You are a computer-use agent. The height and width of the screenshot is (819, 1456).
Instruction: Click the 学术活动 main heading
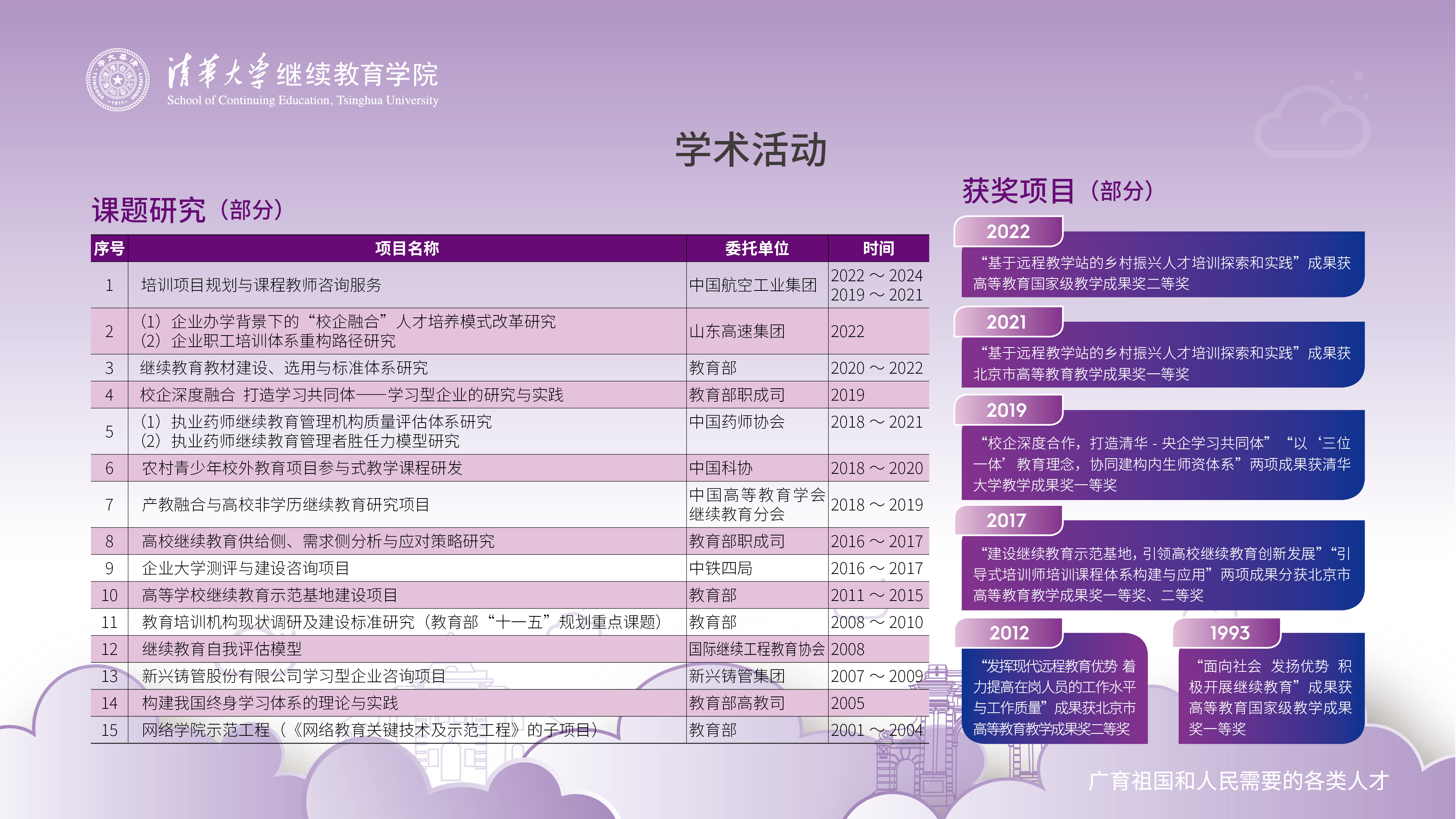coord(751,150)
